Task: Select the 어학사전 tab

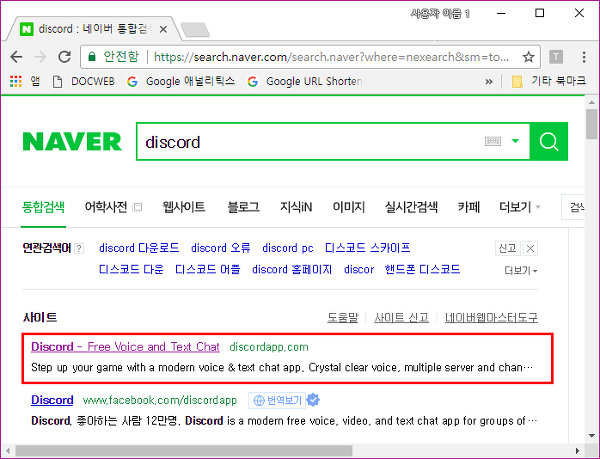Action: click(106, 207)
